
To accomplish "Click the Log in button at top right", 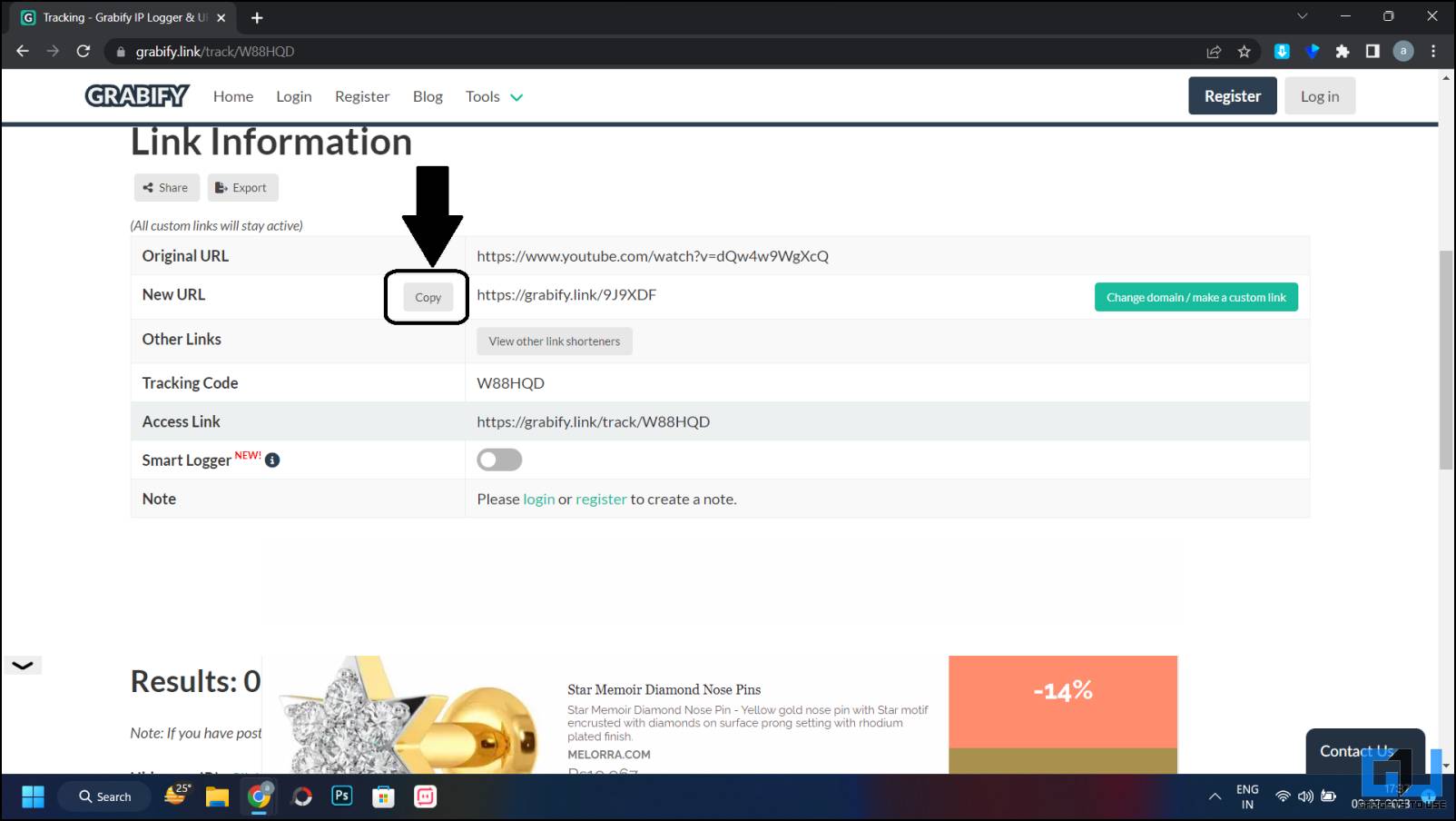I will pos(1320,95).
